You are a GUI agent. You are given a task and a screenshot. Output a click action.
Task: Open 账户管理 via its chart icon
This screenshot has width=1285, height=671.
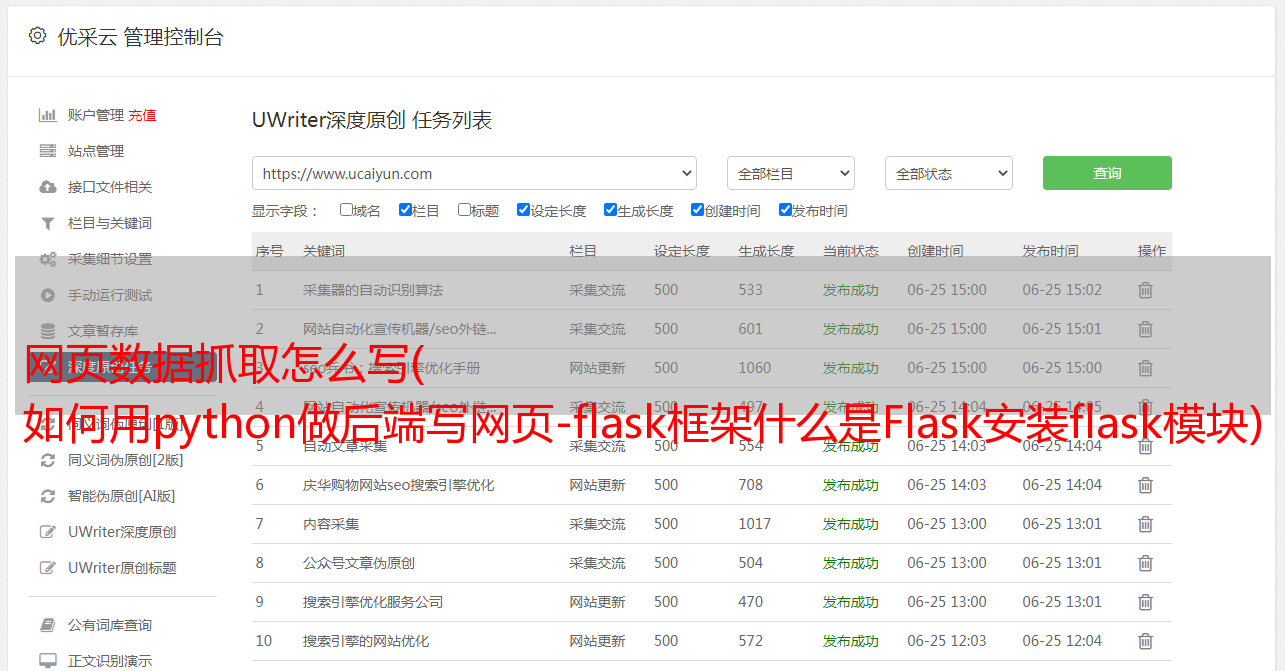click(x=47, y=115)
